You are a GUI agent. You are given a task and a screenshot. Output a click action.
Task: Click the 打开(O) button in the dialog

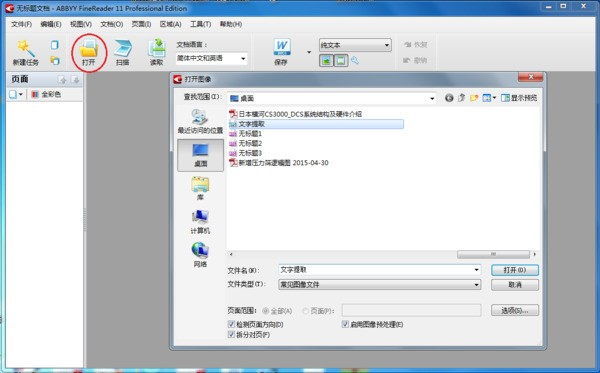click(x=515, y=270)
